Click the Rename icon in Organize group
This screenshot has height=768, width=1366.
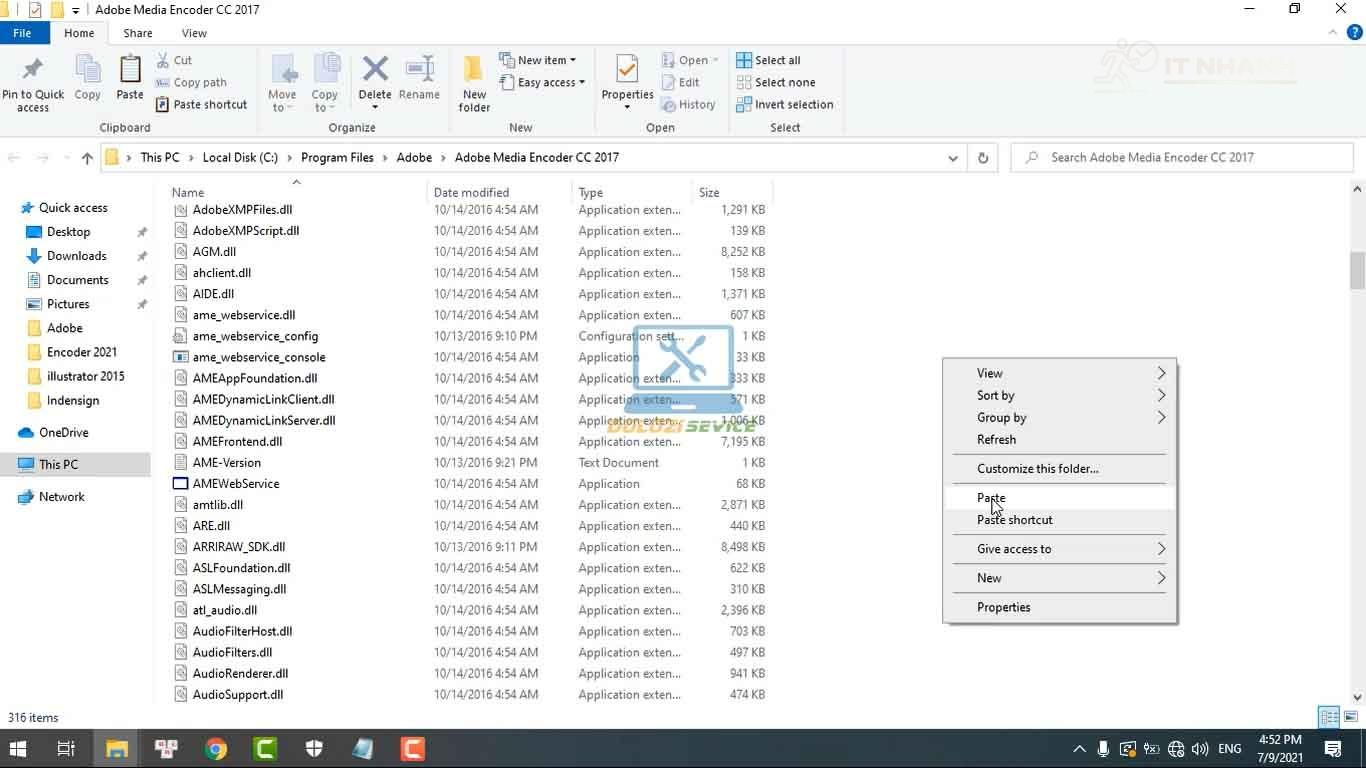(x=419, y=78)
